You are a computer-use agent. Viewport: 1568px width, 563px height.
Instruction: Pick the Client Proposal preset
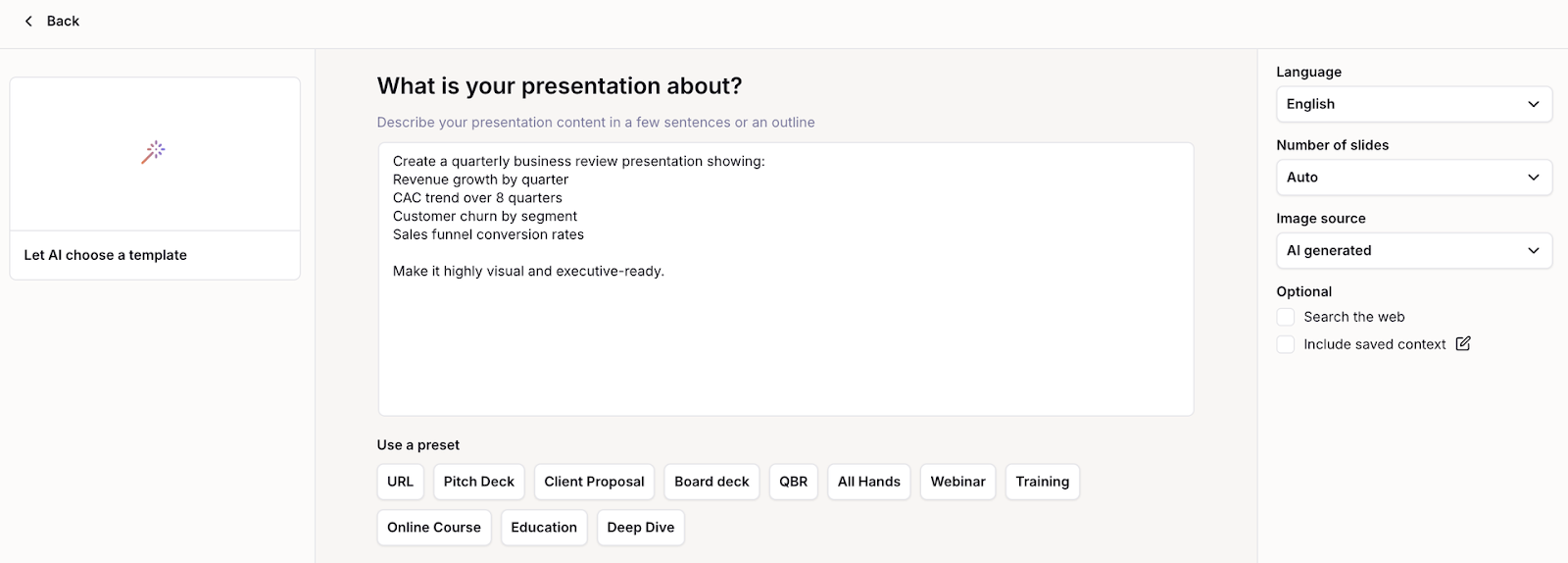594,482
